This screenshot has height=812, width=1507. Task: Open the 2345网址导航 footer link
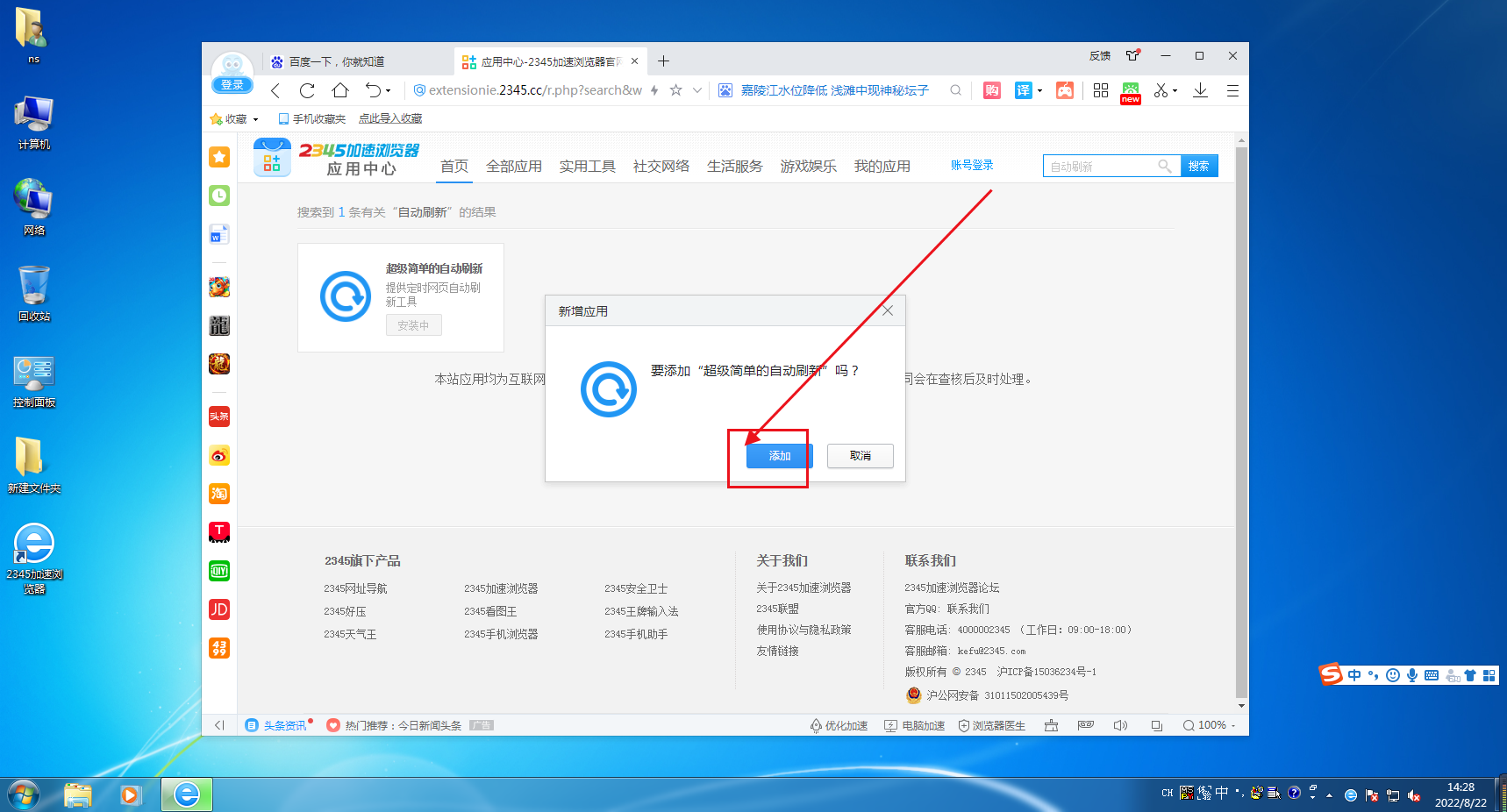click(355, 588)
